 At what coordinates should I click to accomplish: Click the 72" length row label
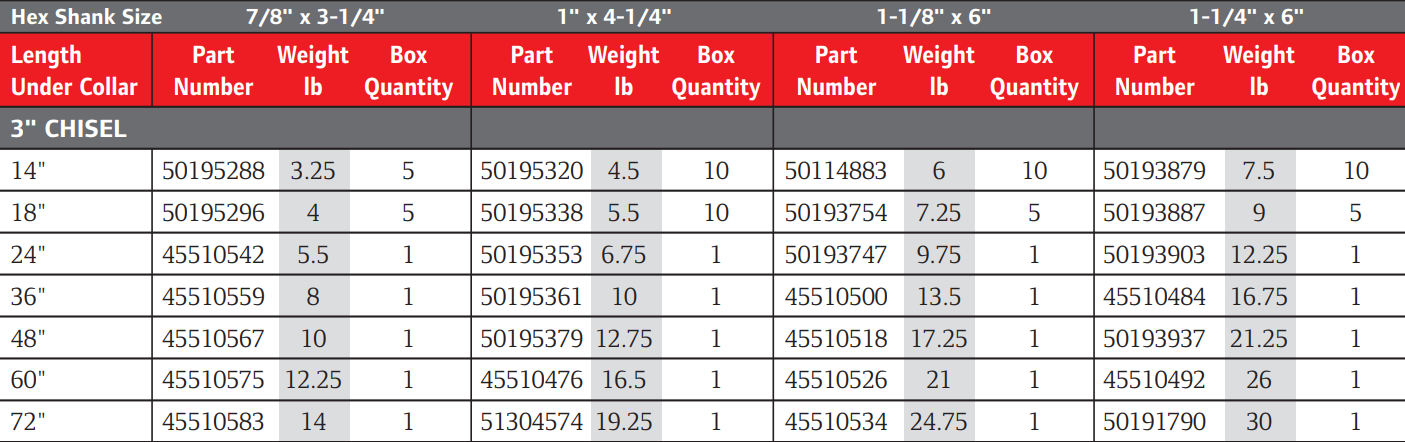coord(29,423)
